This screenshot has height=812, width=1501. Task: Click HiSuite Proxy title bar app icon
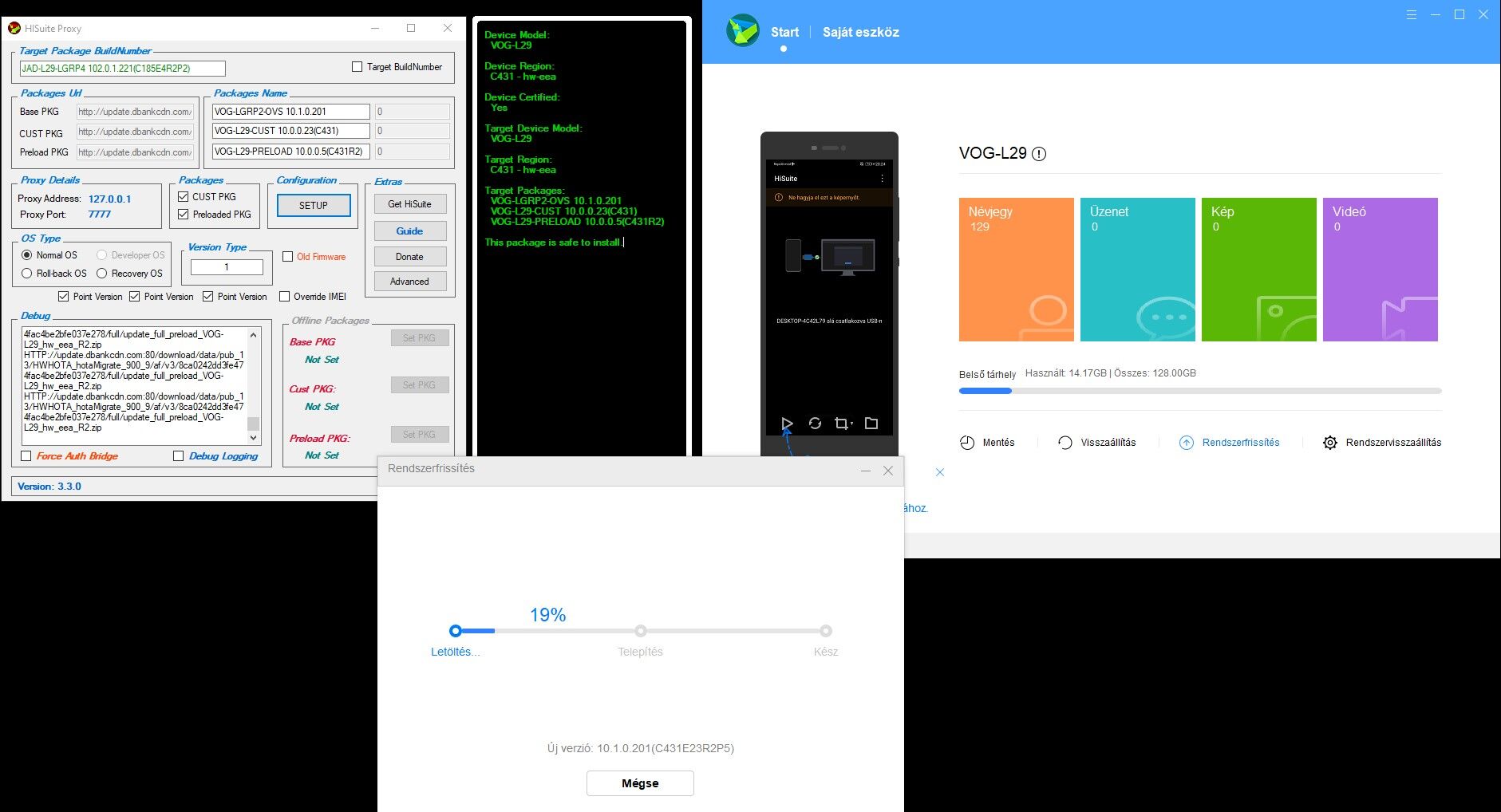click(14, 28)
